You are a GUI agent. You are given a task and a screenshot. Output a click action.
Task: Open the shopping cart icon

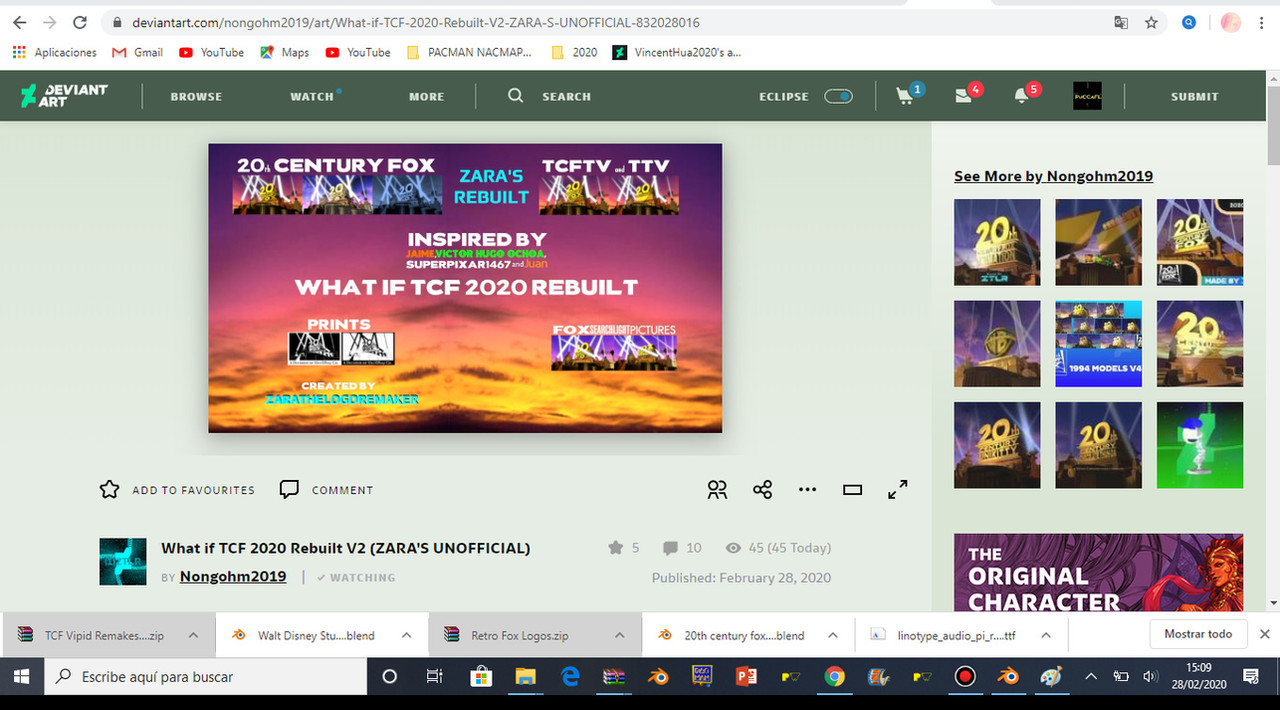point(906,96)
